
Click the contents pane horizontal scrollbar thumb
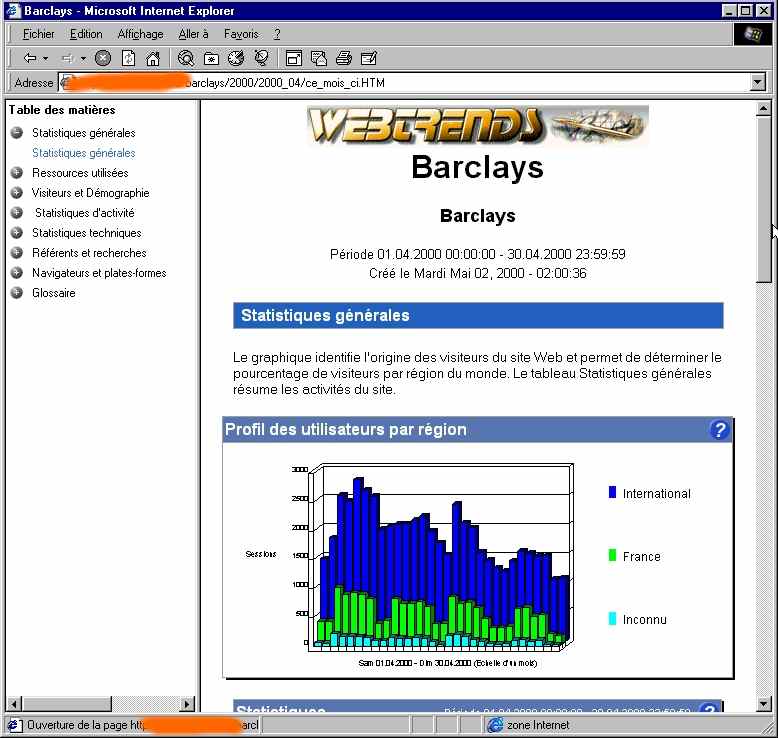(x=67, y=704)
